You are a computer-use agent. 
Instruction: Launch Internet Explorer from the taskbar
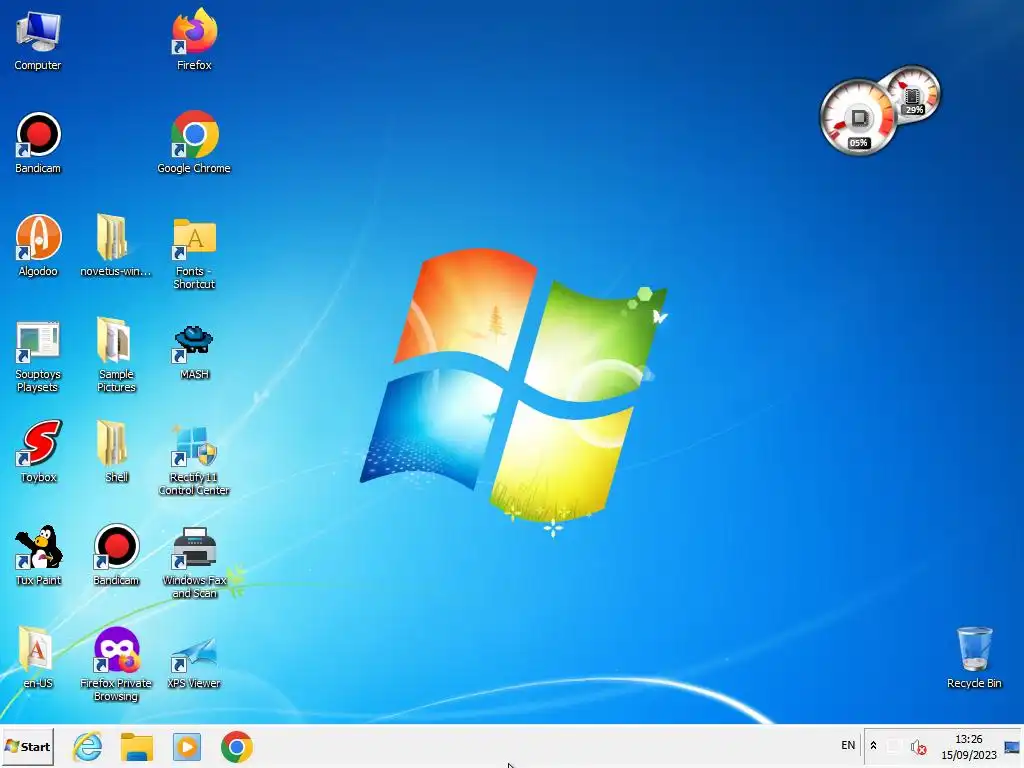pyautogui.click(x=88, y=746)
